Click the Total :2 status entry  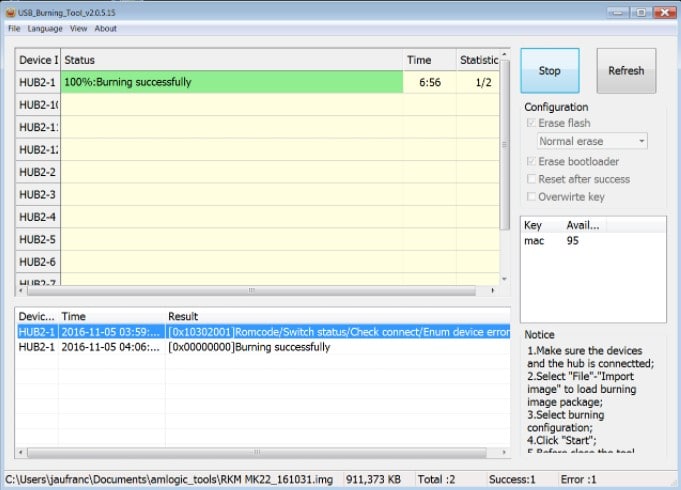tap(436, 480)
